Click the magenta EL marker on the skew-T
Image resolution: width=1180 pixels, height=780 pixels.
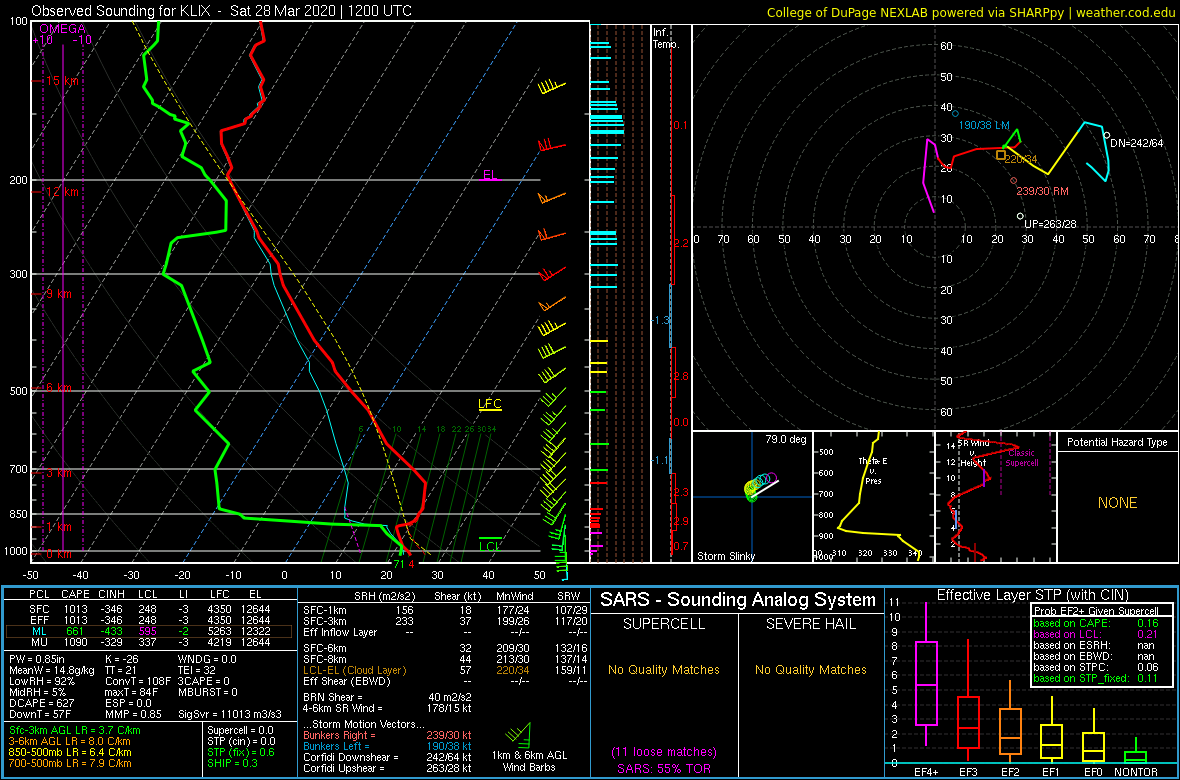[x=491, y=175]
